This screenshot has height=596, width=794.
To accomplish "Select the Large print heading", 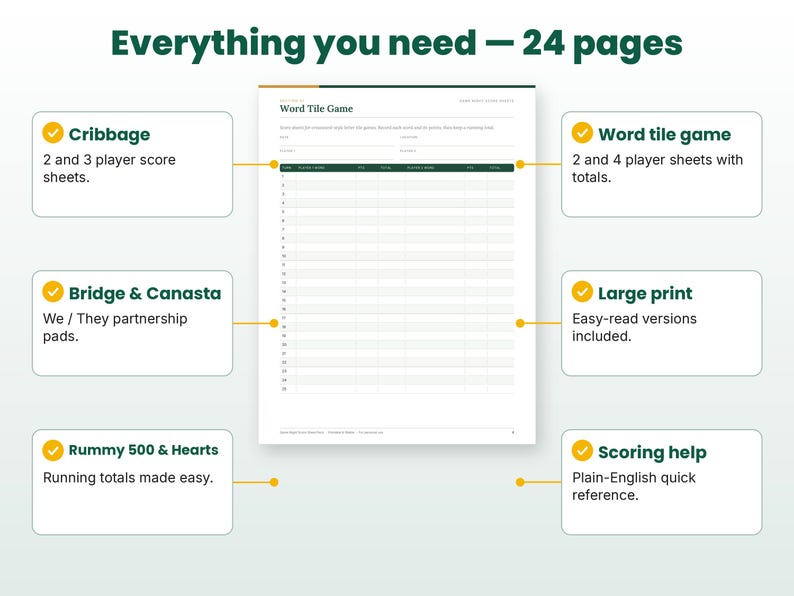I will pyautogui.click(x=645, y=294).
